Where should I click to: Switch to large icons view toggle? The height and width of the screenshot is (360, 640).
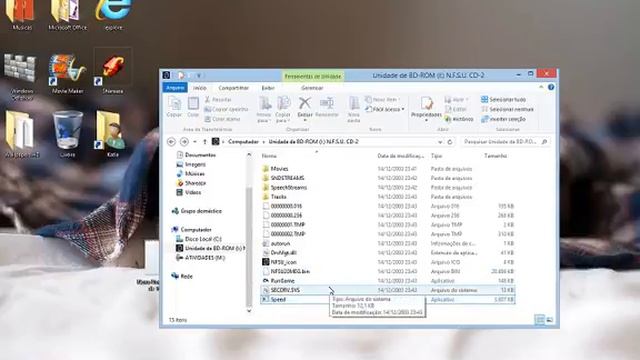pyautogui.click(x=549, y=320)
